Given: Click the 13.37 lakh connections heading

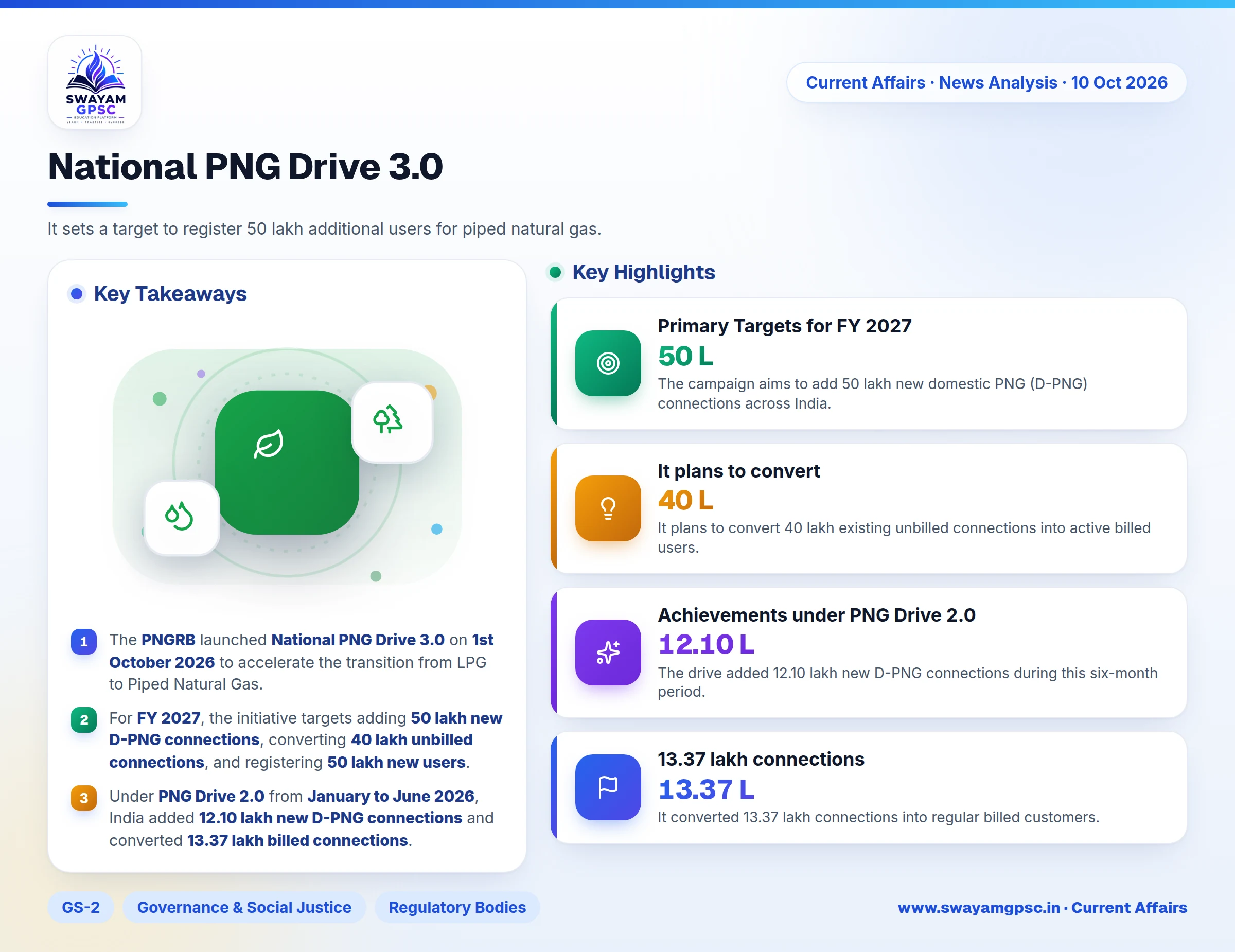Looking at the screenshot, I should (x=761, y=759).
